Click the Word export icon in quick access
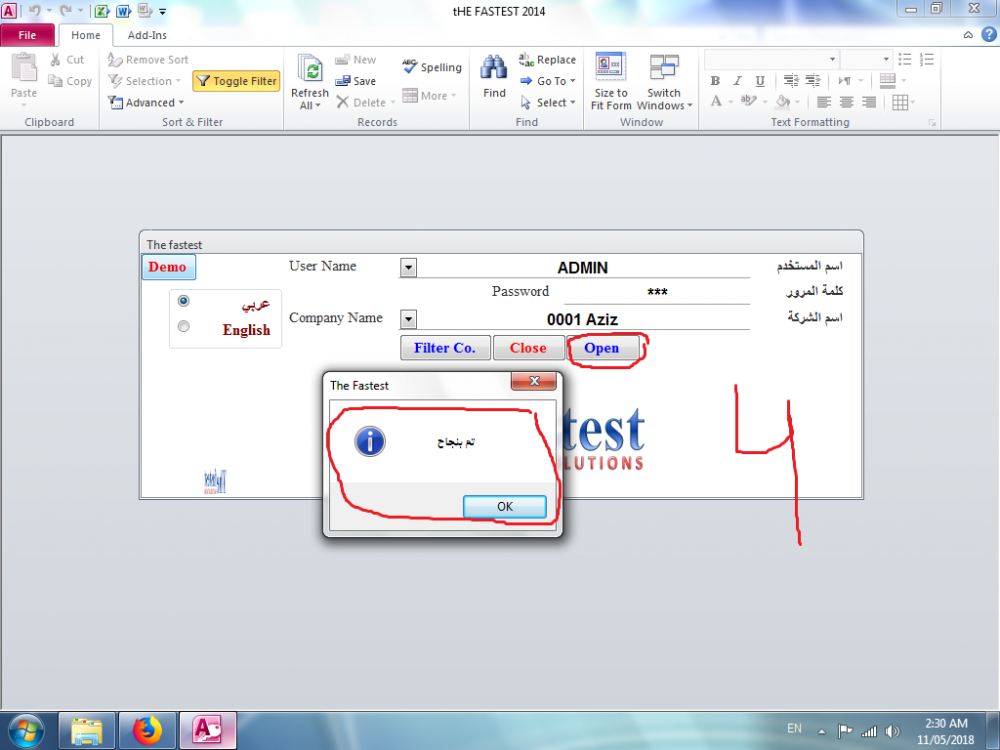This screenshot has height=750, width=1000. pyautogui.click(x=123, y=11)
